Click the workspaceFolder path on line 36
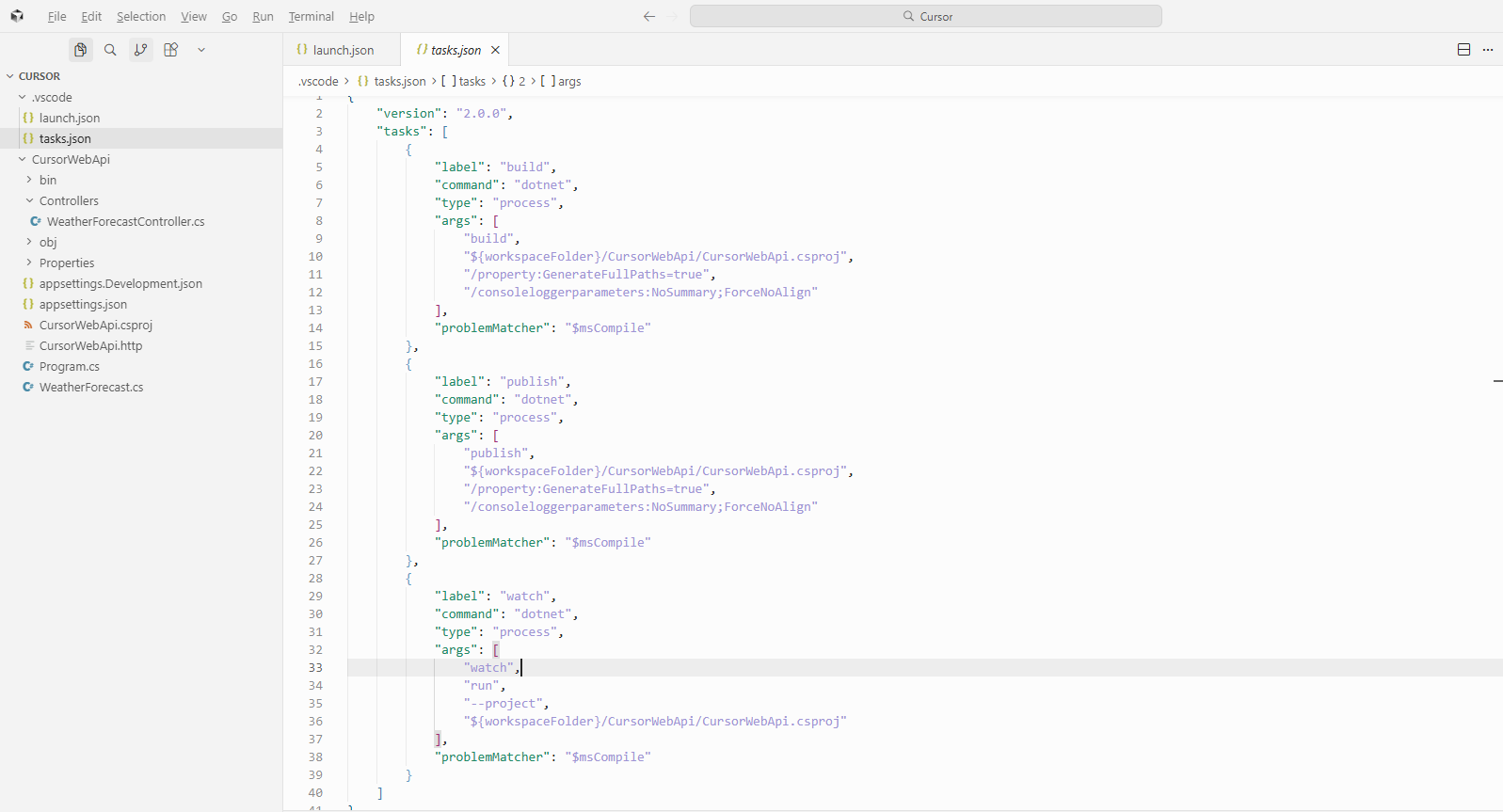Image resolution: width=1503 pixels, height=812 pixels. click(x=655, y=722)
